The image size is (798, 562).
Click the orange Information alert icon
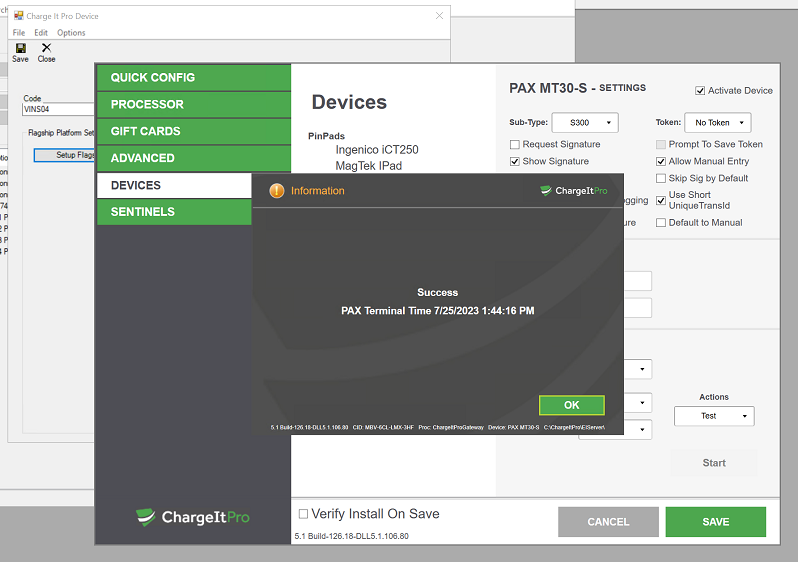pyautogui.click(x=276, y=191)
